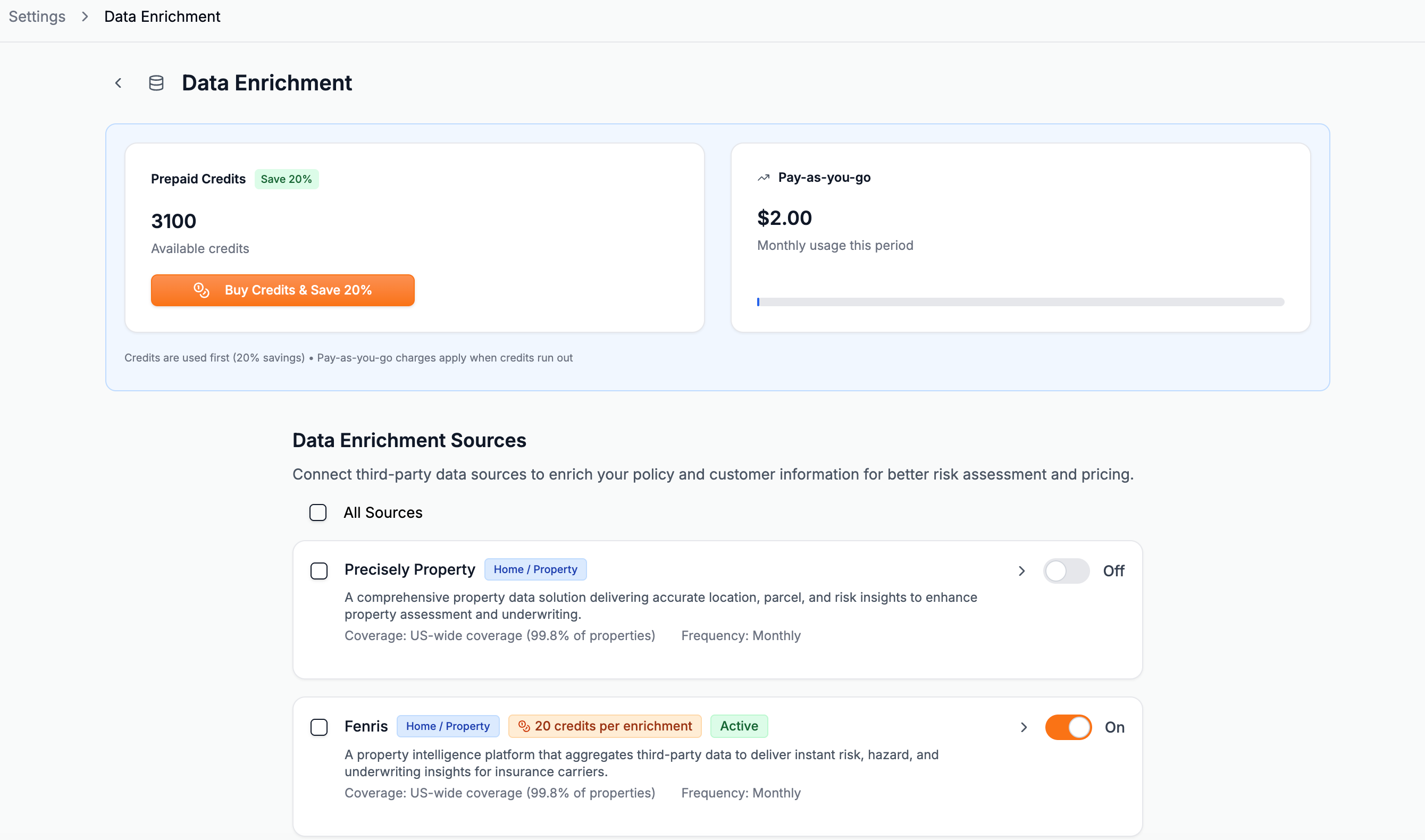This screenshot has height=840, width=1425.
Task: Click Buy Credits & Save 20% button
Action: pos(283,290)
